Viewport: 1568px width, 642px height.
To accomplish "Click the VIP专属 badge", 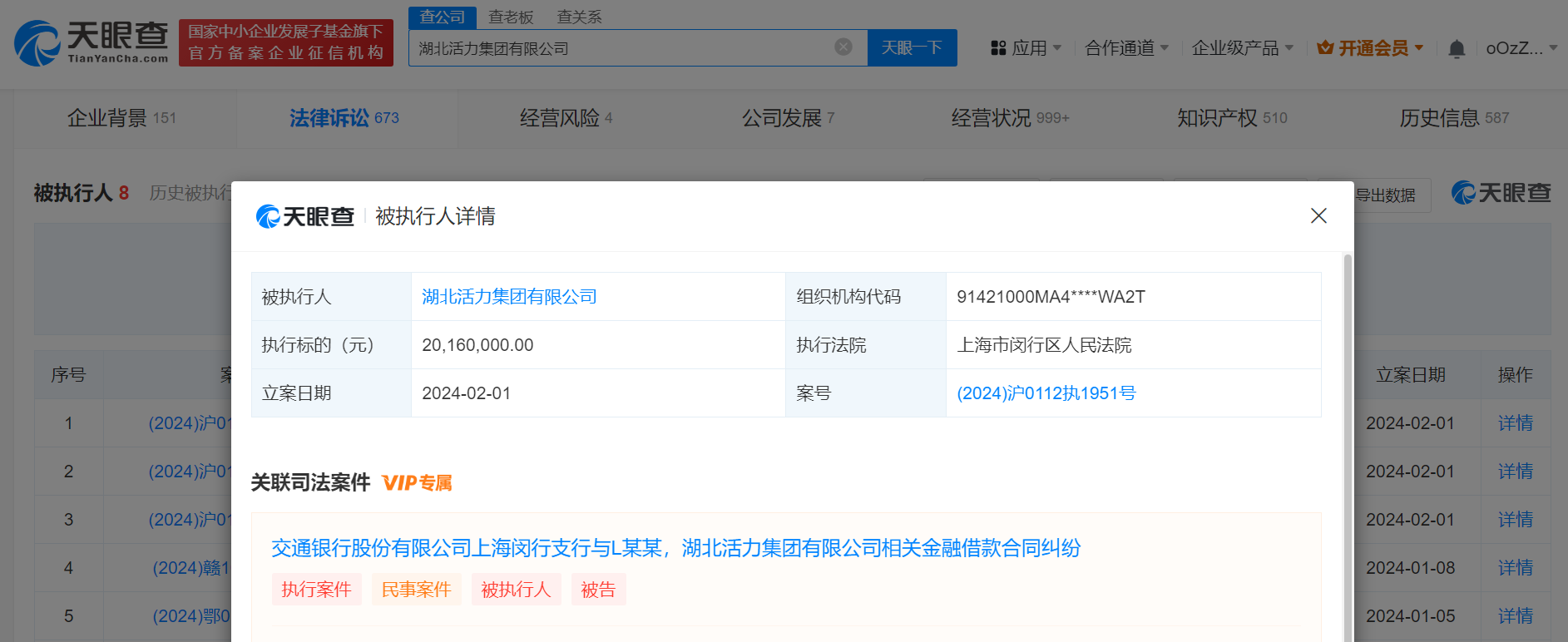I will (417, 483).
